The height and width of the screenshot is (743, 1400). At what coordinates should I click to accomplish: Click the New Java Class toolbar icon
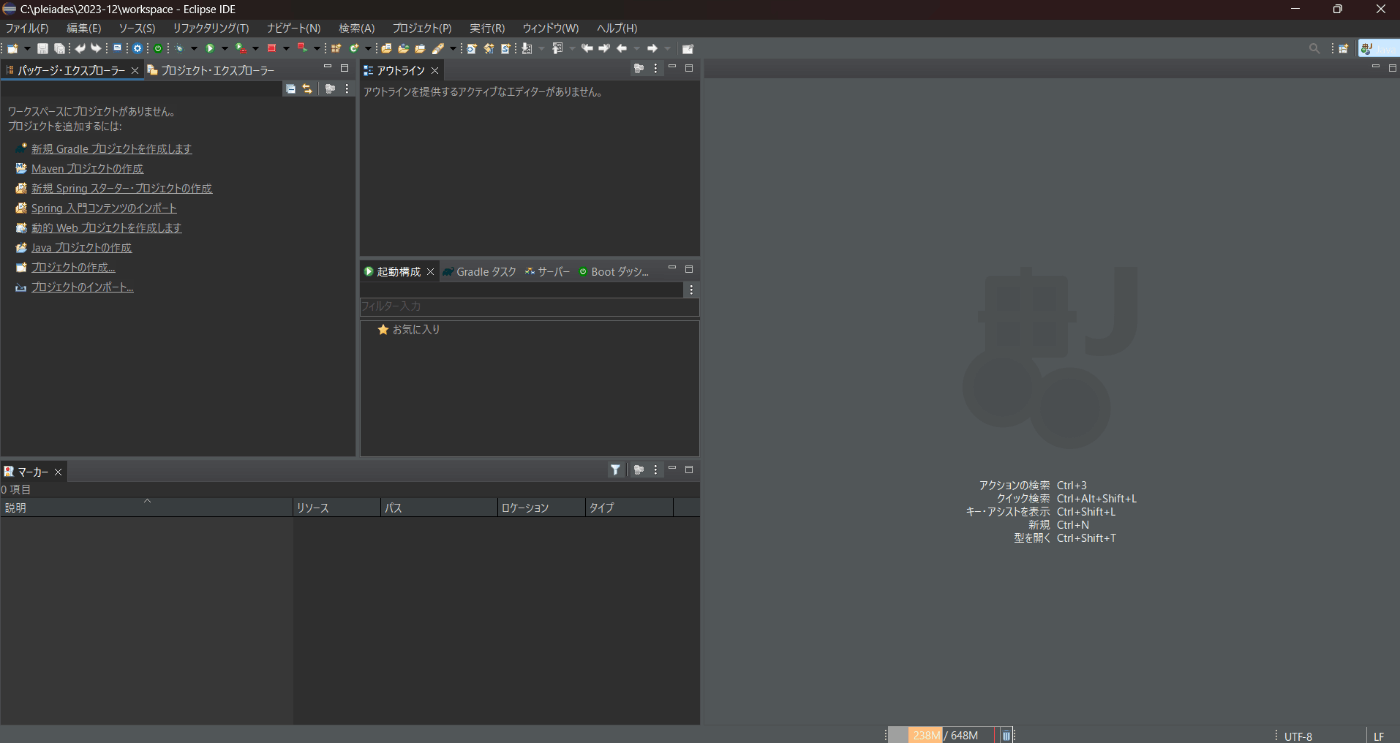(x=354, y=48)
